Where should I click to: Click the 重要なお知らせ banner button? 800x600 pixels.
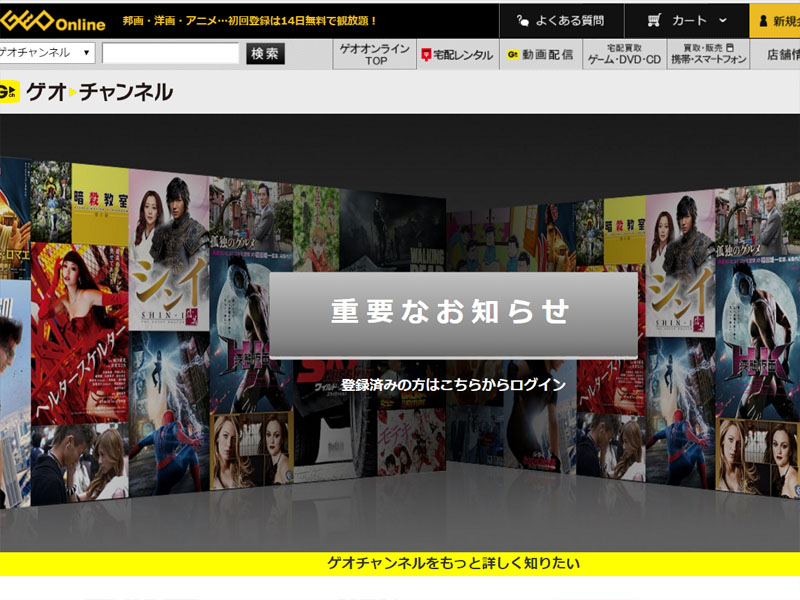(x=454, y=314)
